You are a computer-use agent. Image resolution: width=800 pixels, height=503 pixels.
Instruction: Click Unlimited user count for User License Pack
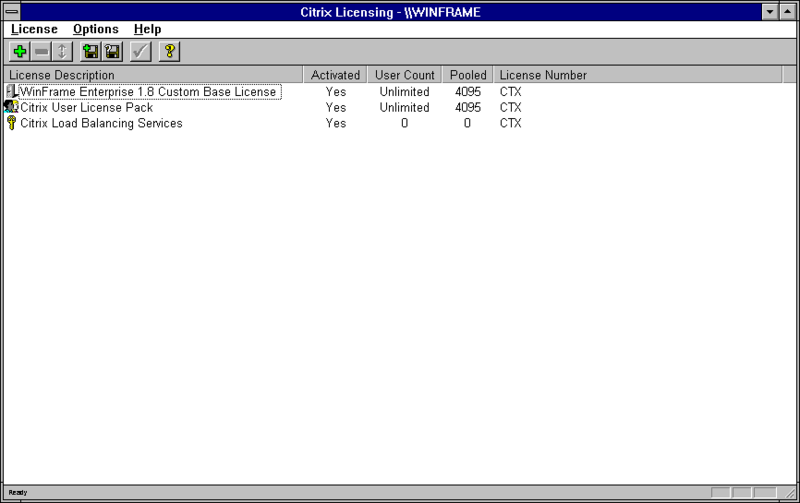(404, 107)
